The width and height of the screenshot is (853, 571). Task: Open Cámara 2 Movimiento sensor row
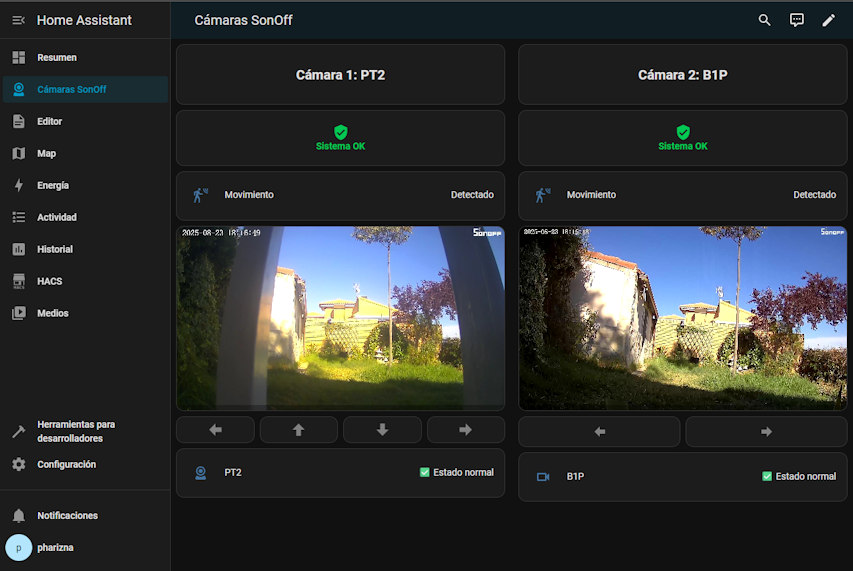tap(683, 195)
